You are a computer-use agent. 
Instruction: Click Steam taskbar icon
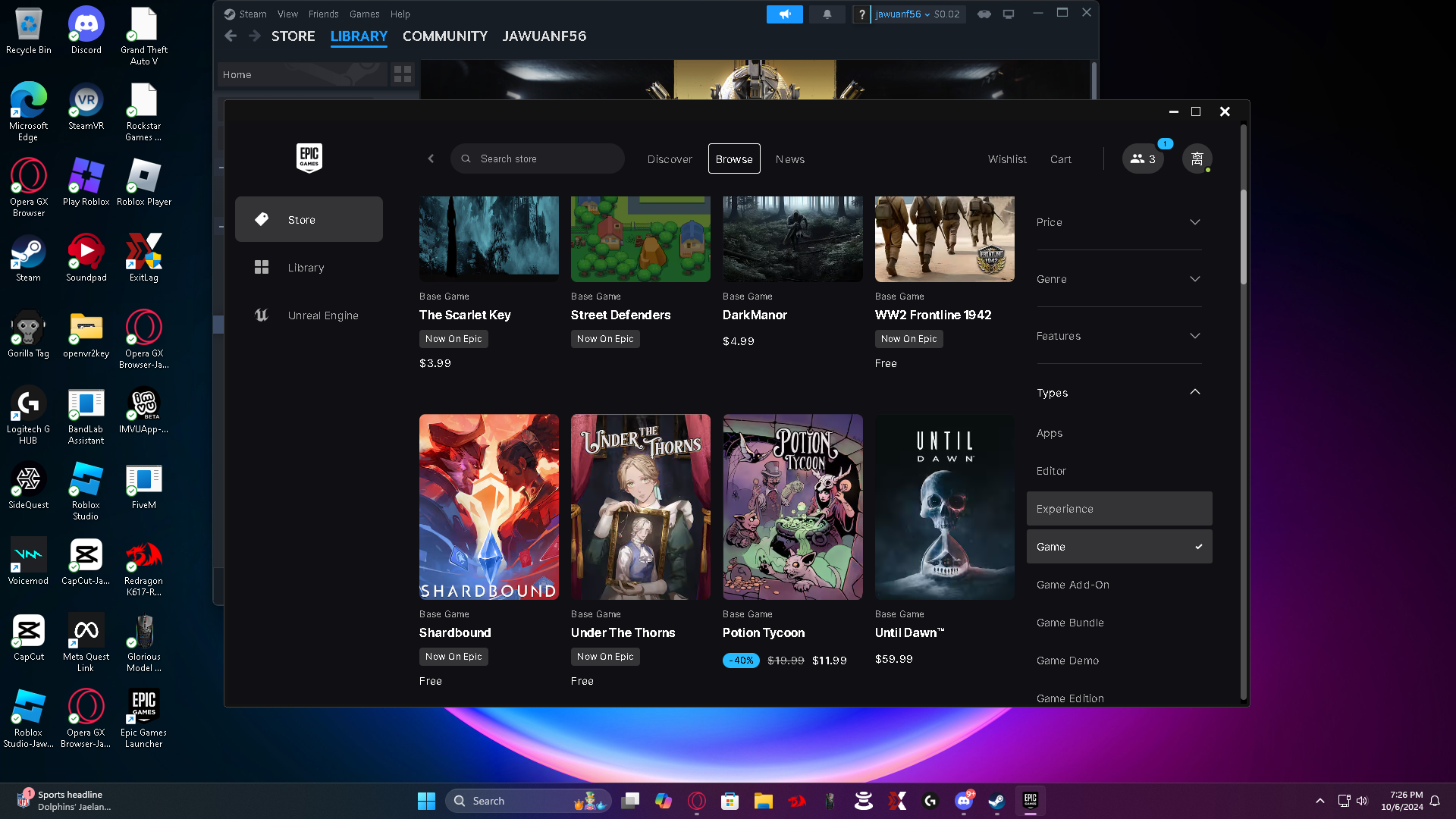(x=996, y=801)
